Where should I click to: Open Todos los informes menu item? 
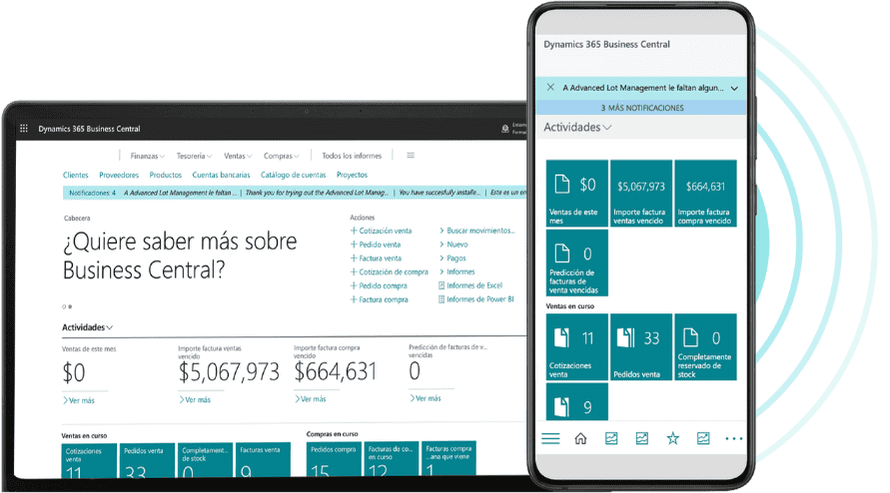tap(351, 156)
